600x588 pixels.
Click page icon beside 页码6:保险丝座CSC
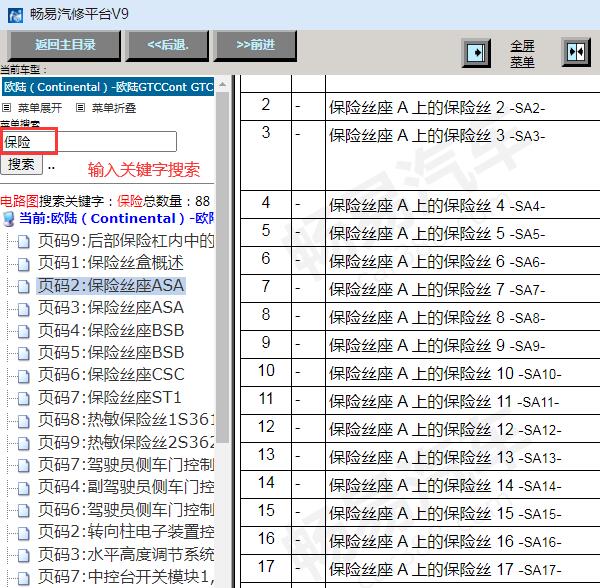(x=24, y=376)
